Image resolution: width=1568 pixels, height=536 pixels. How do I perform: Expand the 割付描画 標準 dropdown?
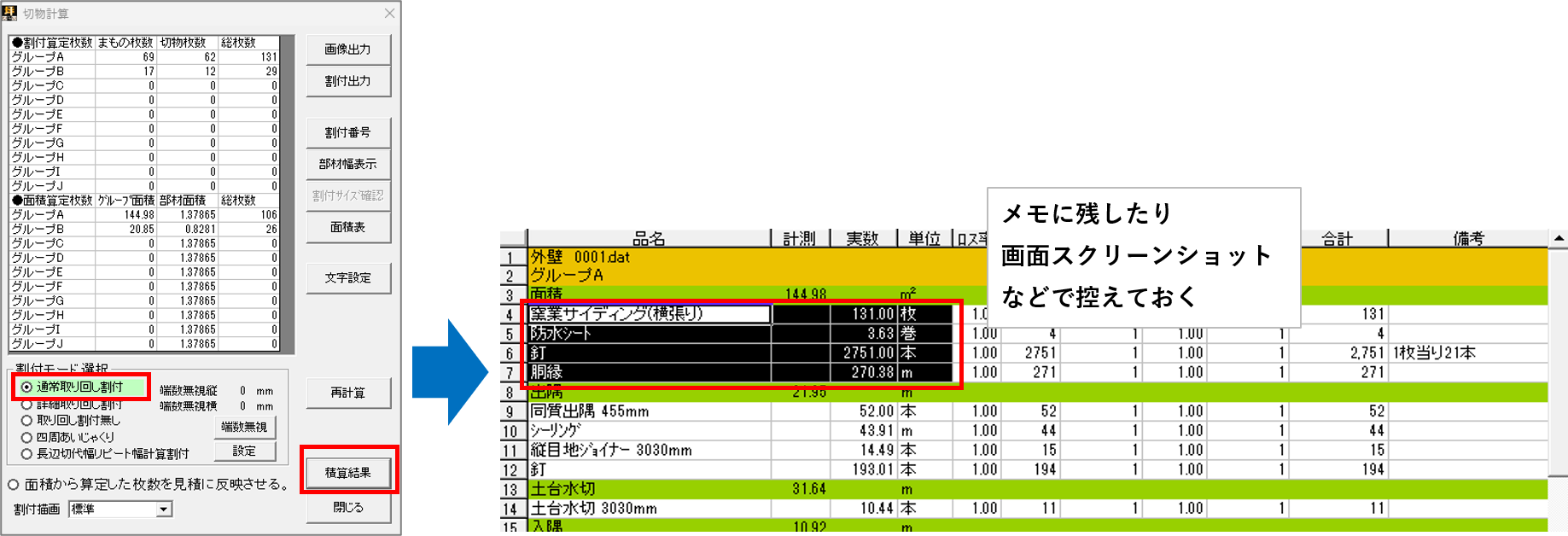[163, 510]
